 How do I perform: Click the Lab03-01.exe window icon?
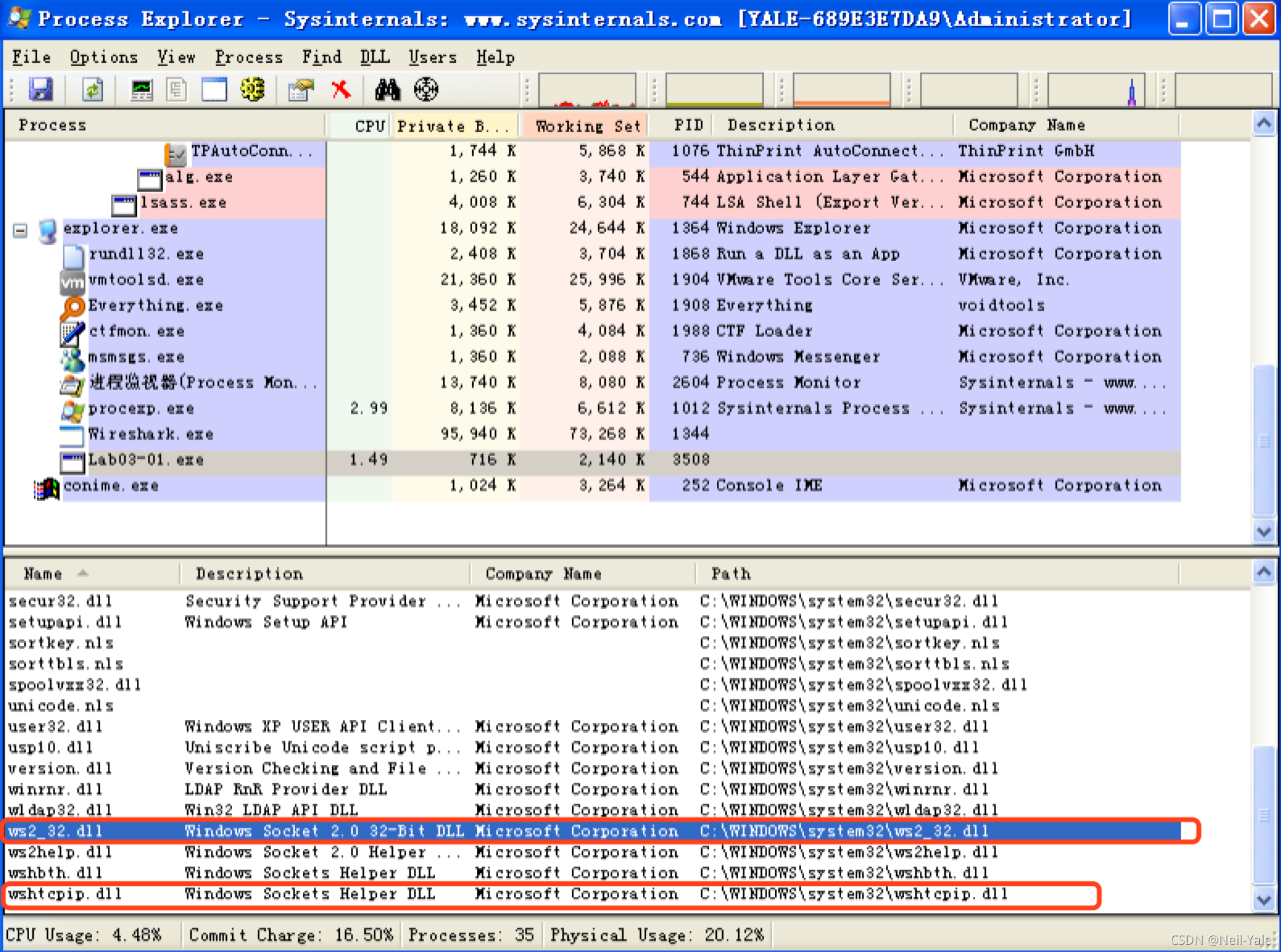click(73, 462)
